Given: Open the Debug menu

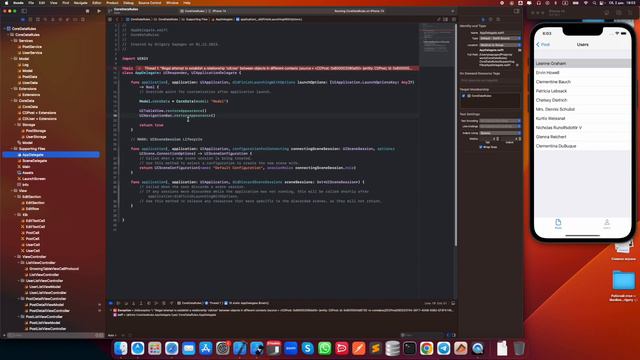Looking at the screenshot, I should point(128,2).
